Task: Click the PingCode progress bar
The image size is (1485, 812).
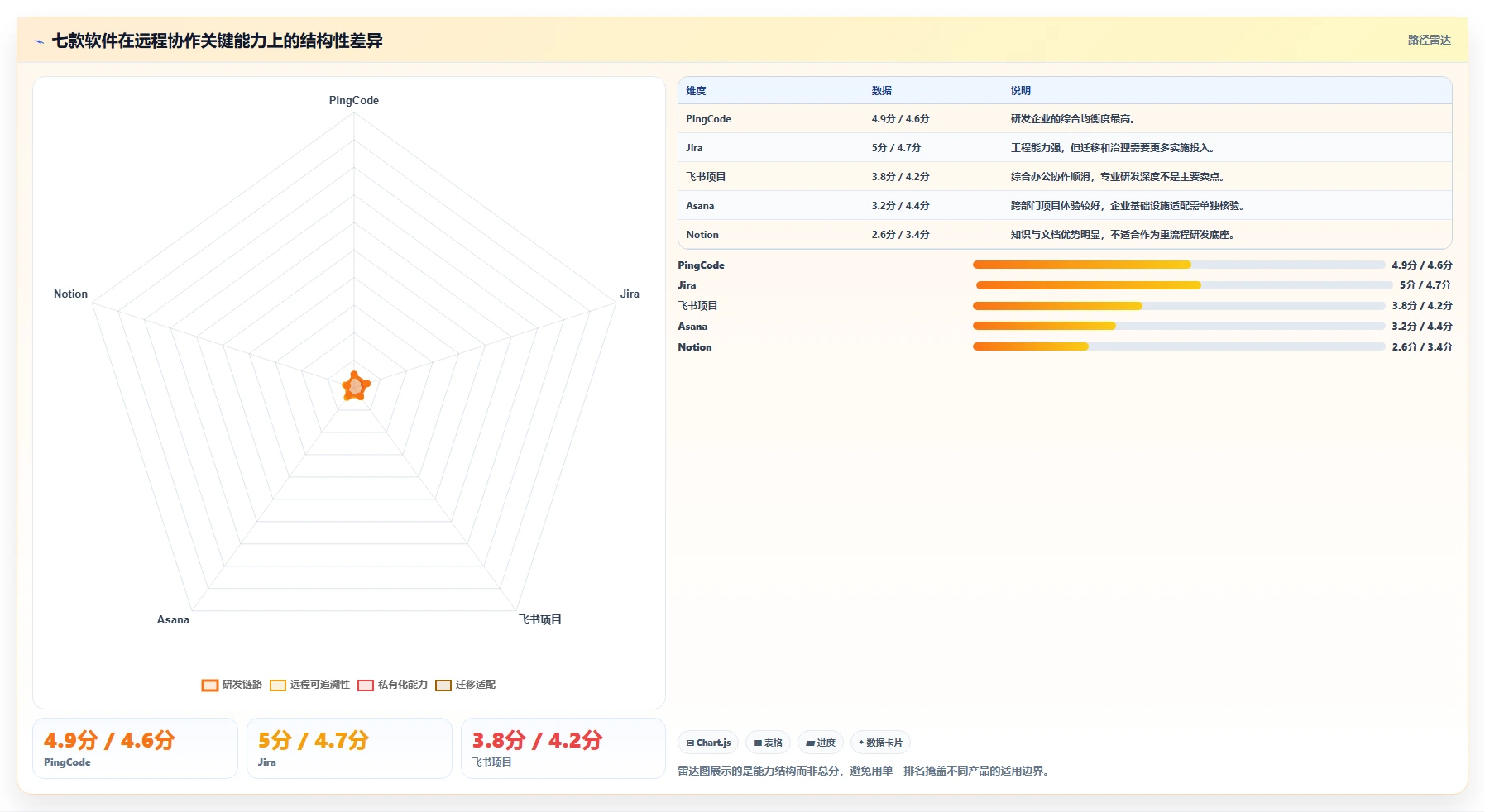Action: tap(1179, 265)
